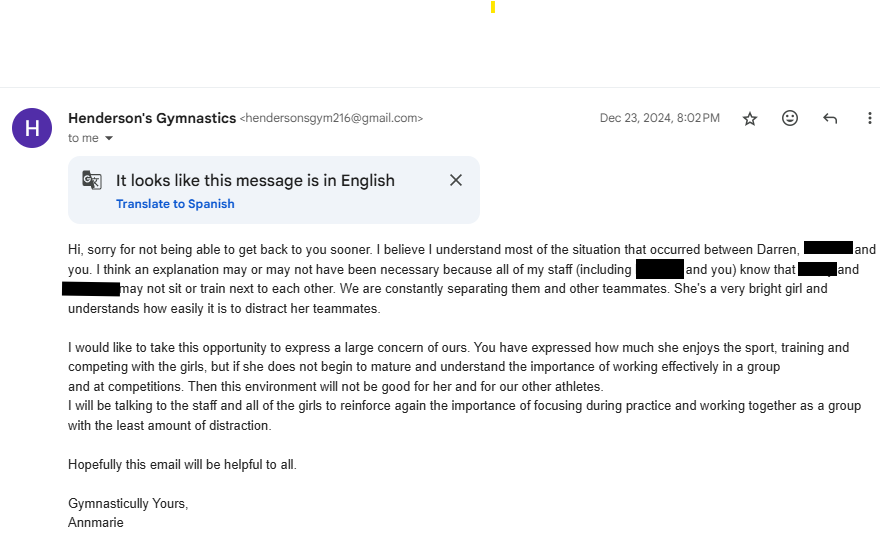Click the purple H sender avatar
This screenshot has height=552, width=894.
click(32, 128)
